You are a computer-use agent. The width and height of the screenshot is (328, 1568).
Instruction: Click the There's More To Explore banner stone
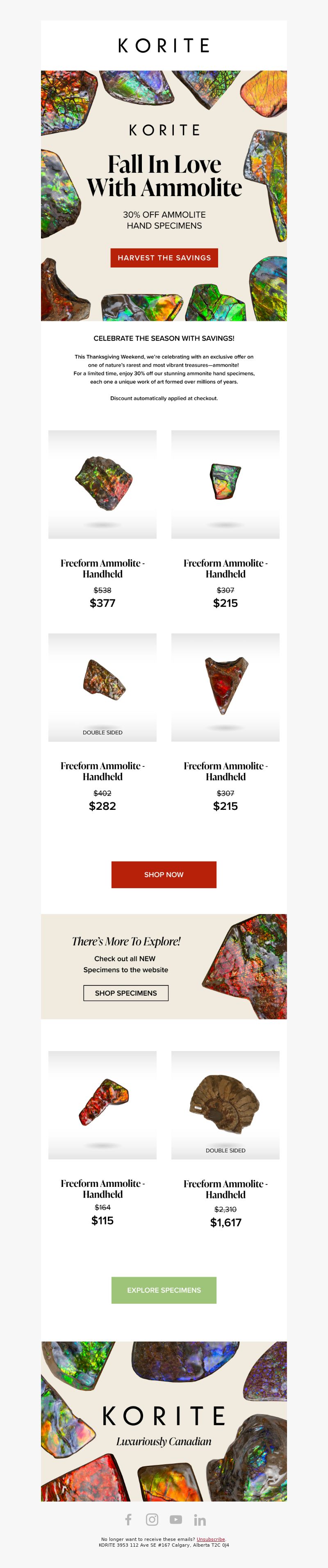(x=245, y=967)
